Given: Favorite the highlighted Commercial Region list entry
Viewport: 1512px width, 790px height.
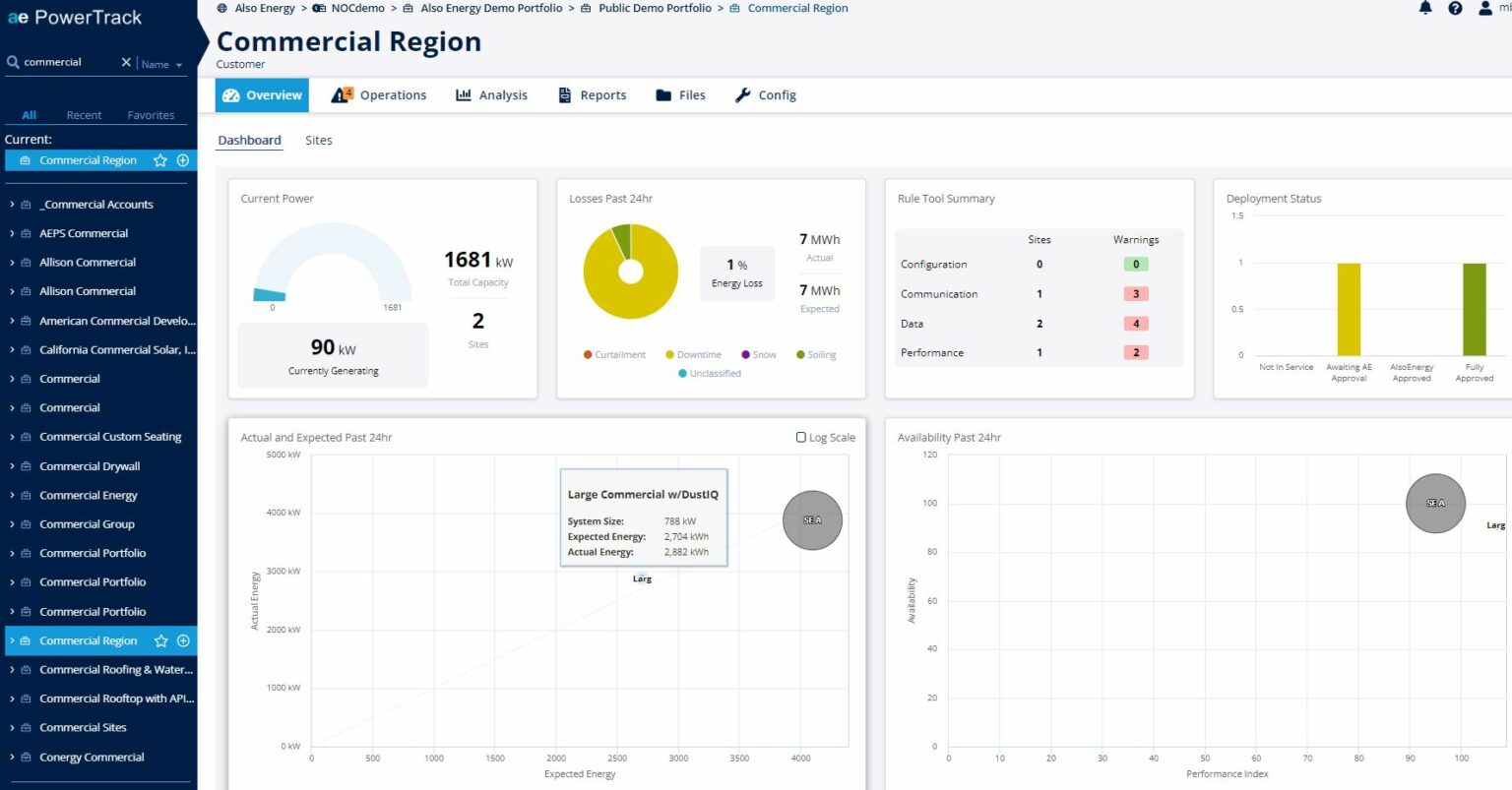Looking at the screenshot, I should (160, 640).
